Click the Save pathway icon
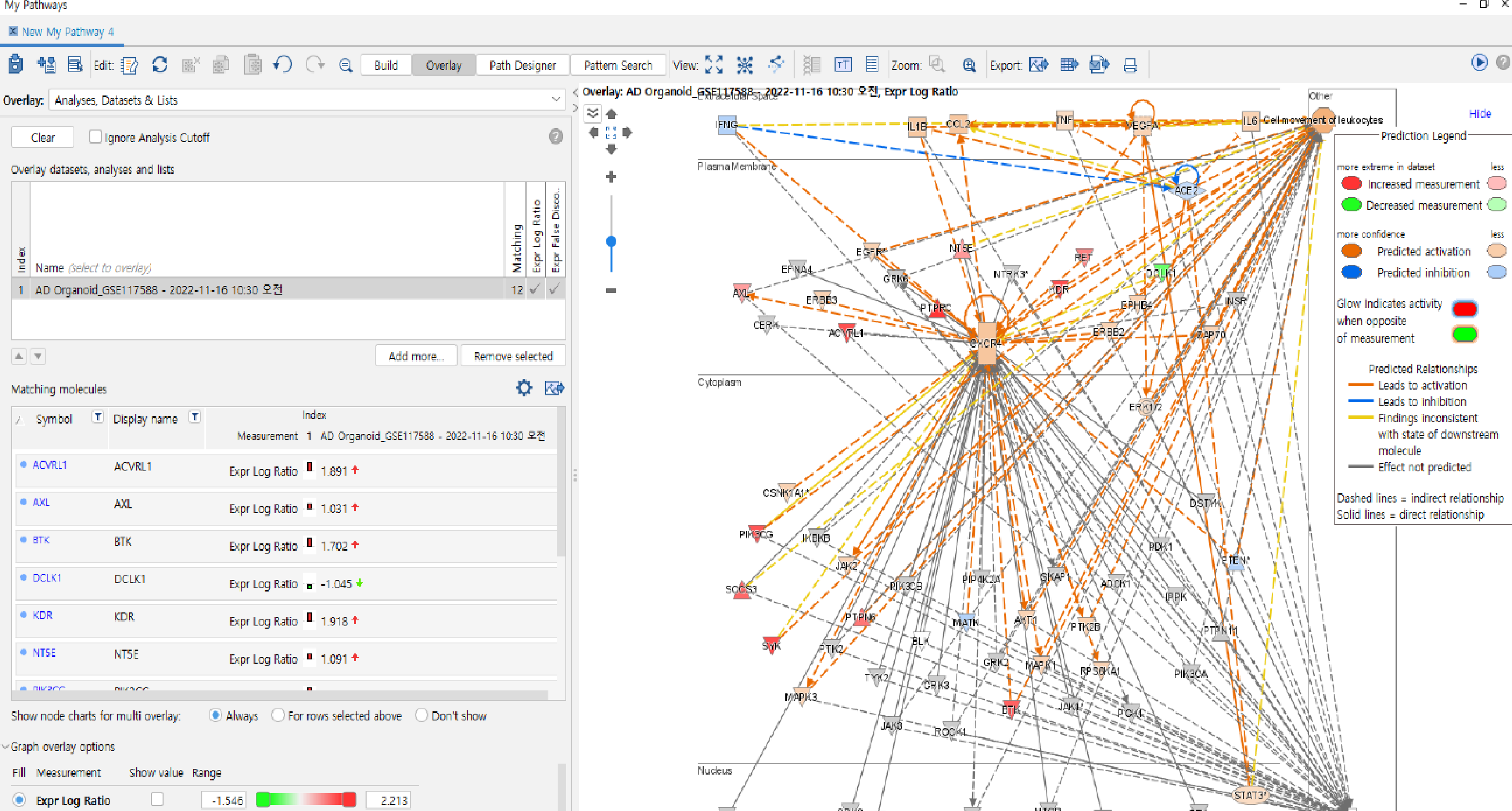 16,64
